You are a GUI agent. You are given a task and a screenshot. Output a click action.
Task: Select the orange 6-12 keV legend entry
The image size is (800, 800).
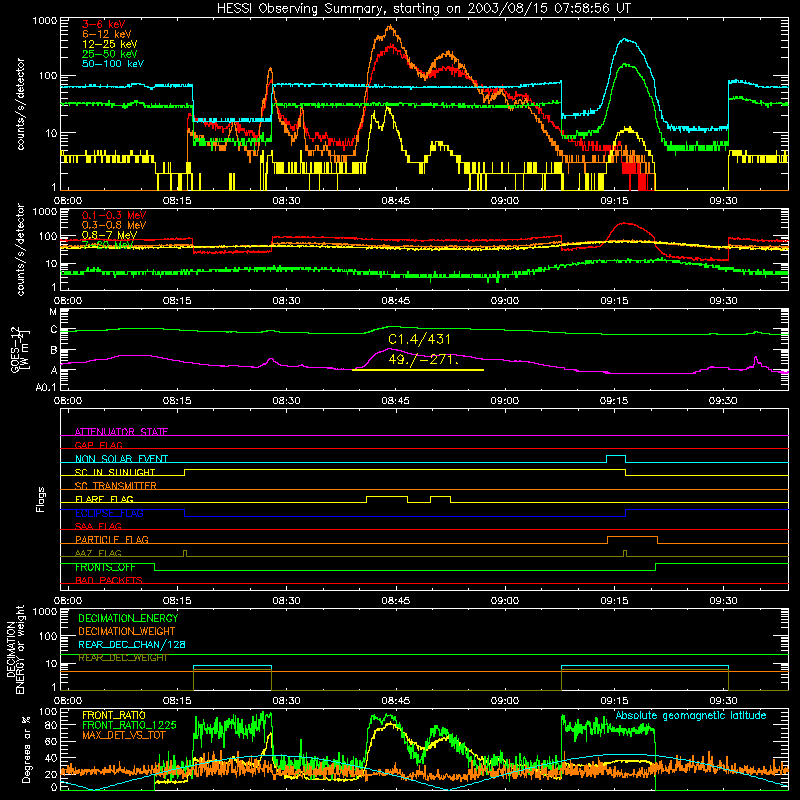[x=107, y=34]
